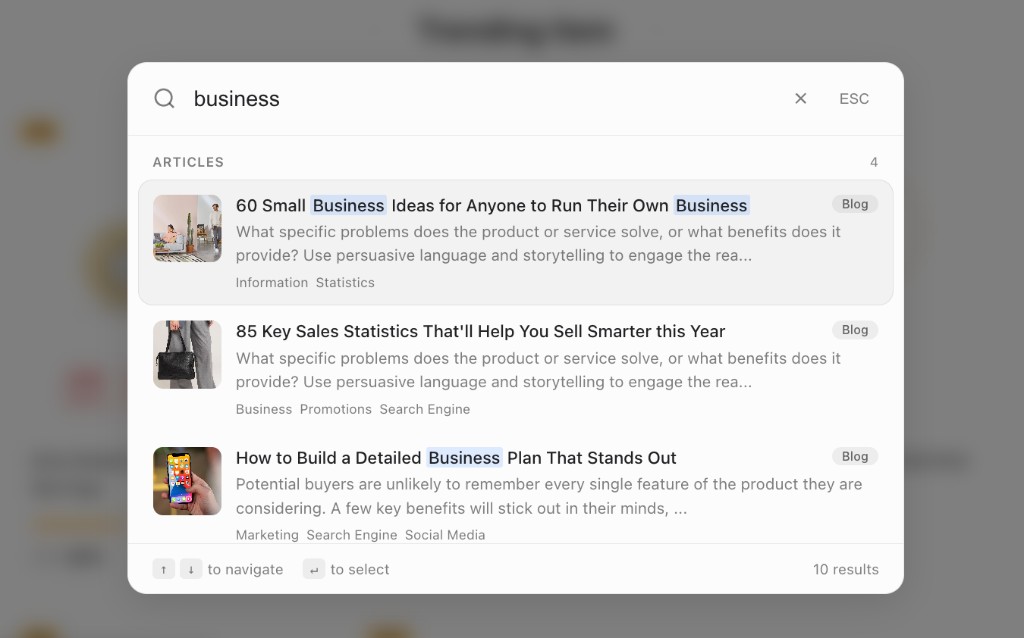This screenshot has height=638, width=1024.
Task: Click the up arrow navigate key icon
Action: click(x=163, y=569)
